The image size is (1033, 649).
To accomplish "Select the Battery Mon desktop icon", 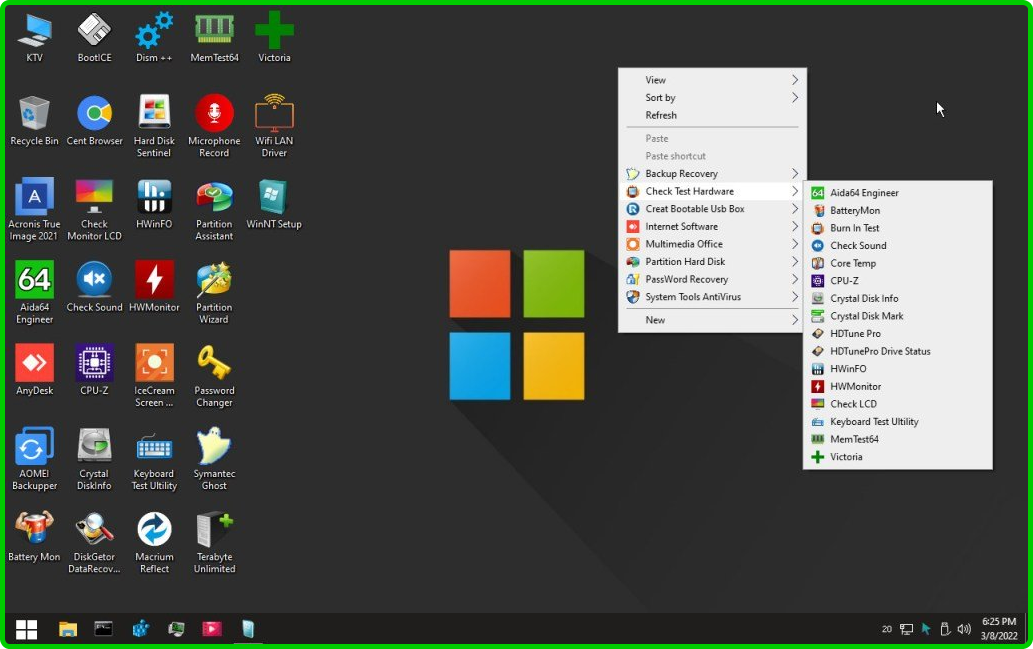I will point(34,536).
